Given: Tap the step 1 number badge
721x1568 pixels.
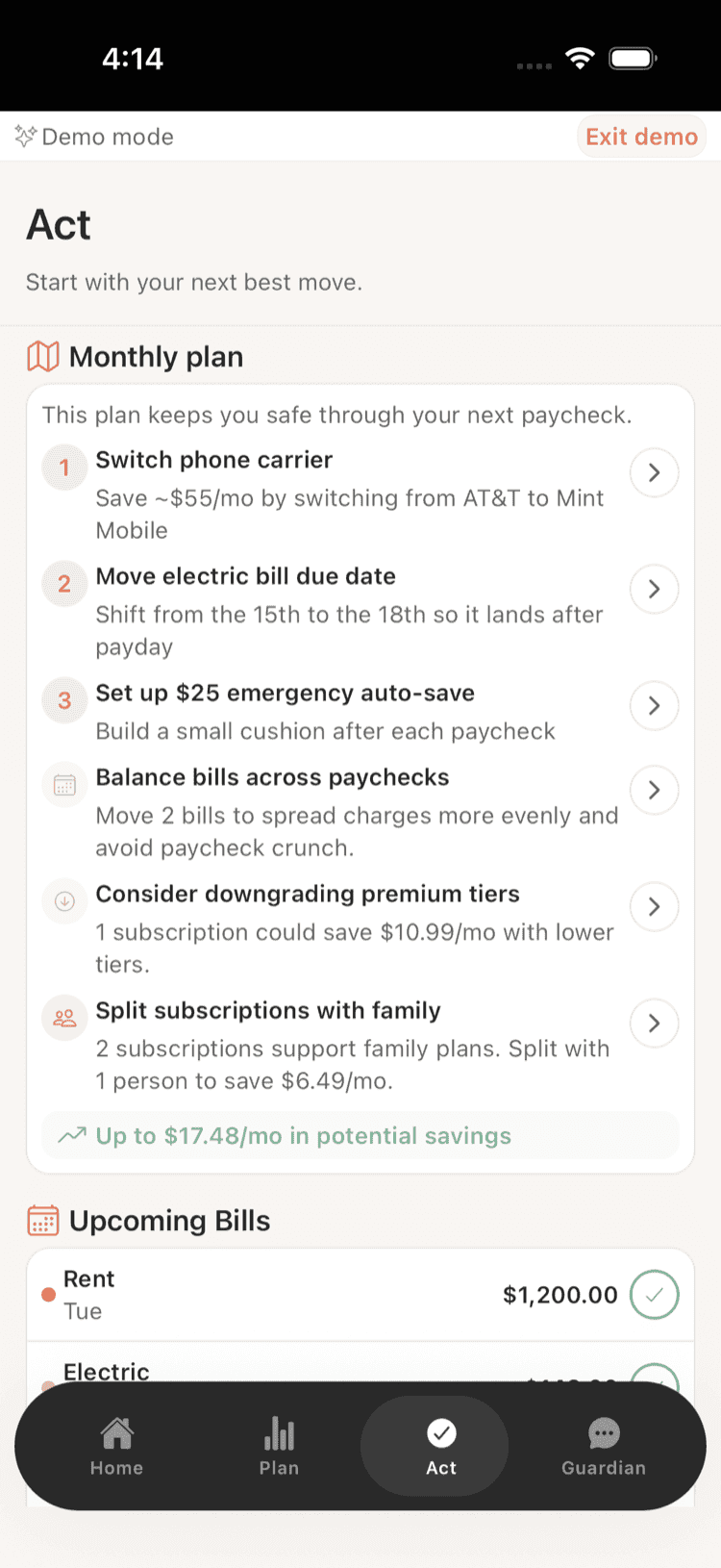Looking at the screenshot, I should click(x=64, y=468).
